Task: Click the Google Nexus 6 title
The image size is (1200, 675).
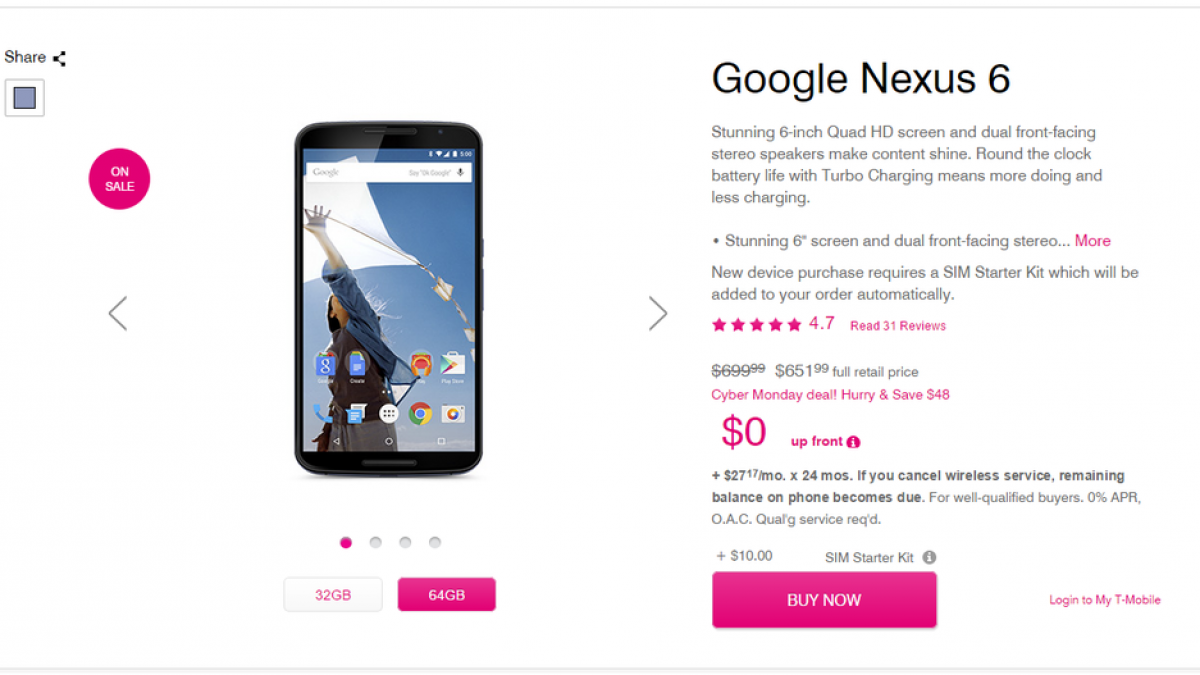Action: pos(861,78)
